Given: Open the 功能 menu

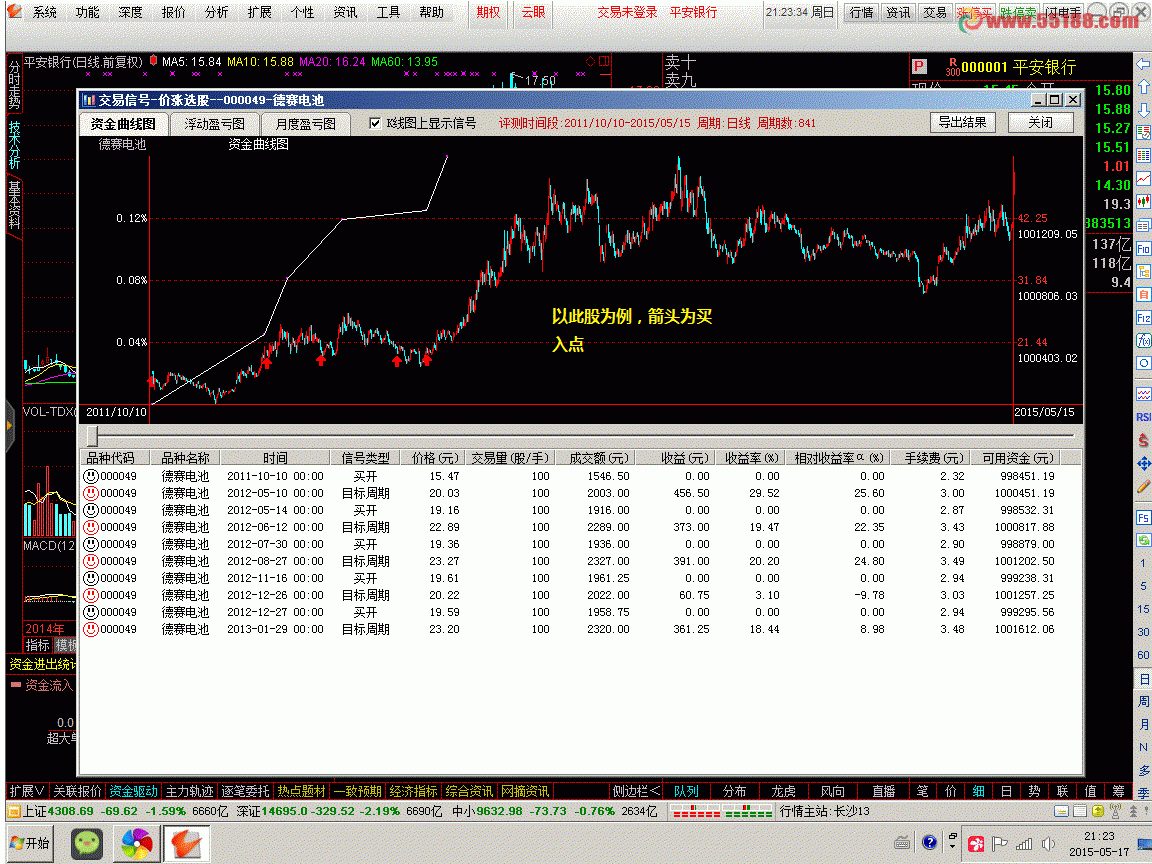Looking at the screenshot, I should pyautogui.click(x=87, y=12).
